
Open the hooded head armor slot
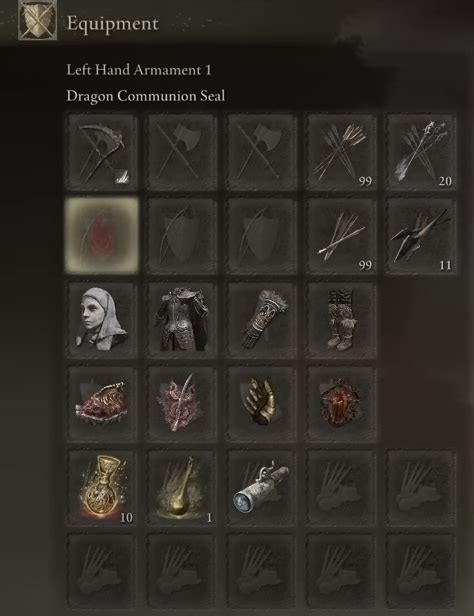pyautogui.click(x=102, y=320)
